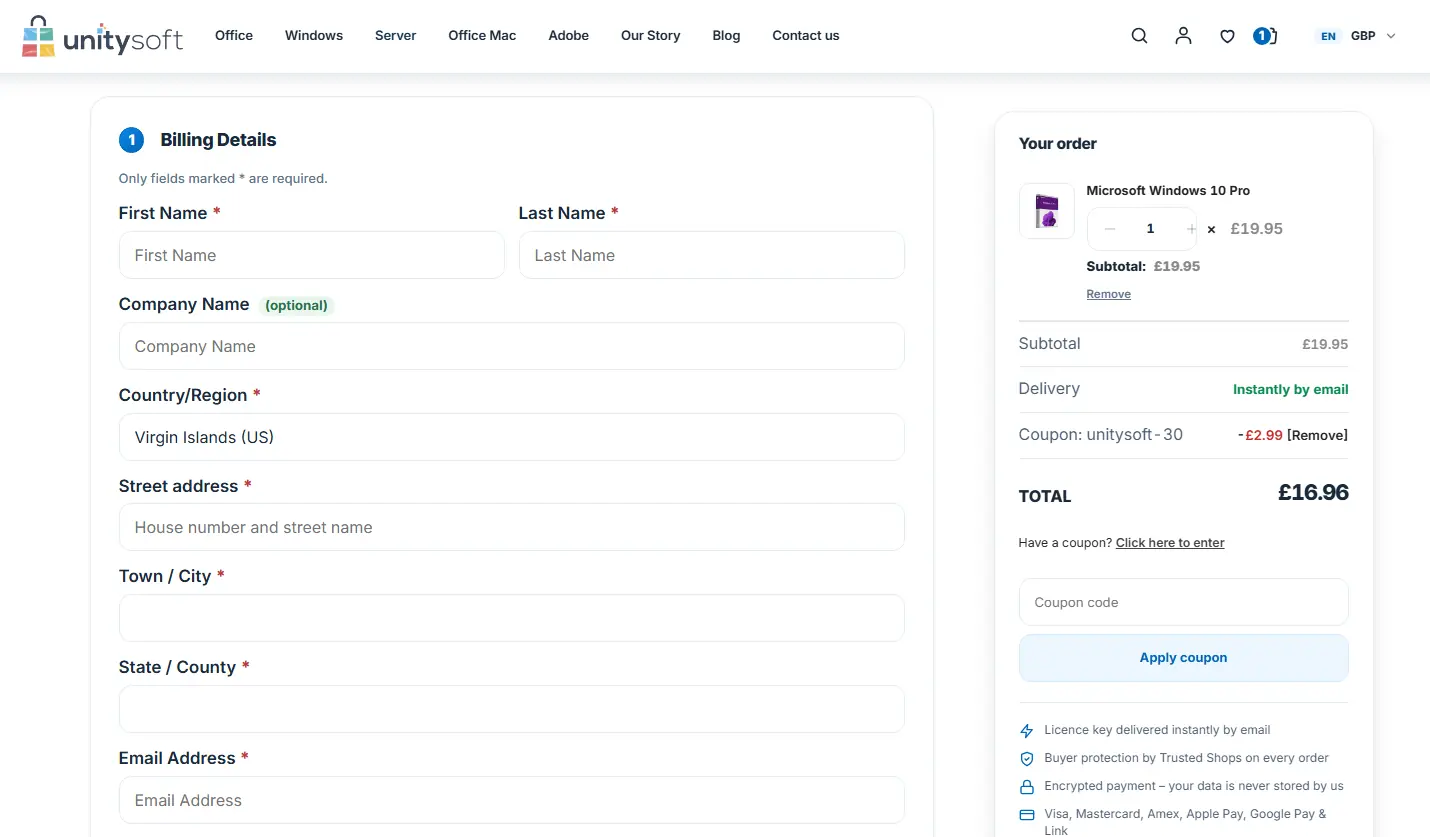Screen dimensions: 1430x837
Task: Click the Billing Details heading
Action: [218, 140]
